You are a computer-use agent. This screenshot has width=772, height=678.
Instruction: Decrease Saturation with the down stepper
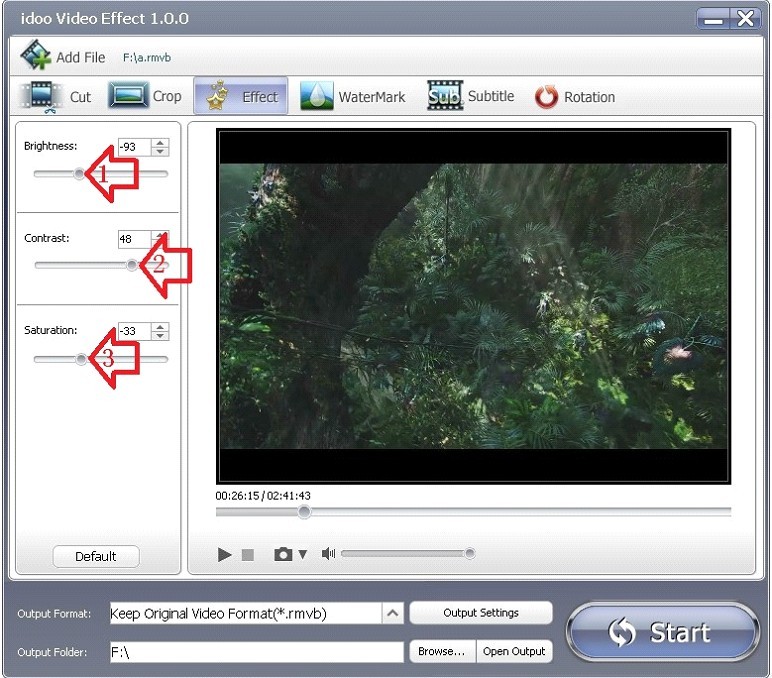tap(160, 336)
